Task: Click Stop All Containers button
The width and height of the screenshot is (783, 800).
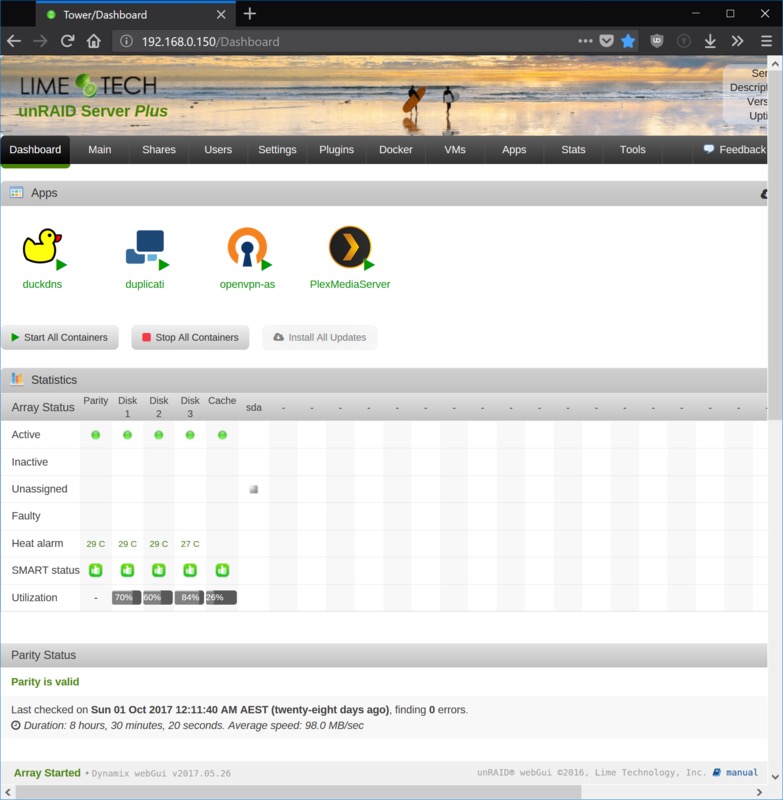Action: pyautogui.click(x=190, y=337)
